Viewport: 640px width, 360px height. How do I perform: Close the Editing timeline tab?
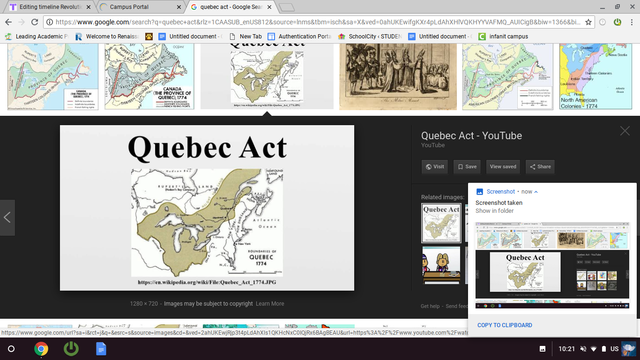[89, 7]
